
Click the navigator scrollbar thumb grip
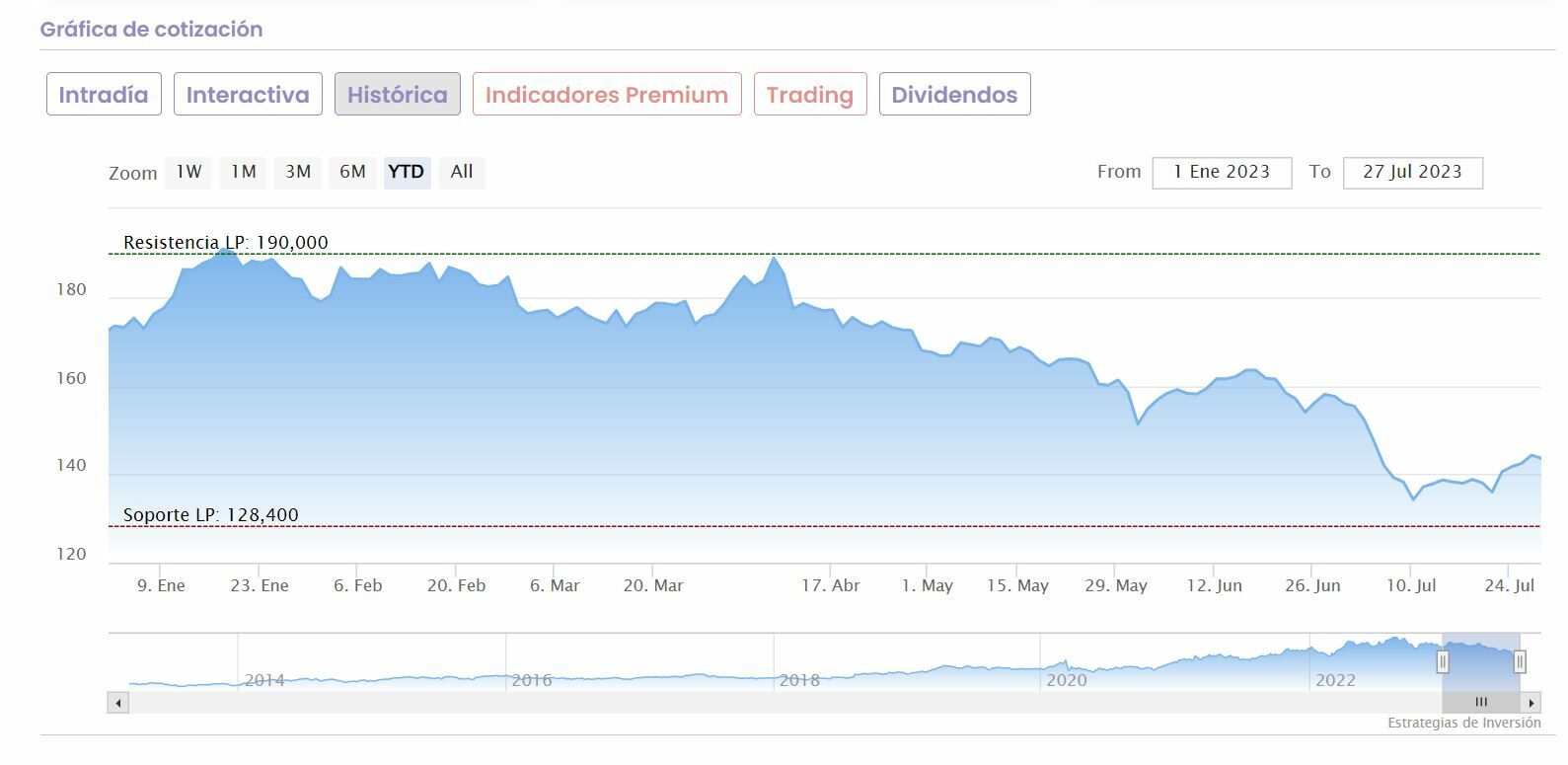[1480, 703]
